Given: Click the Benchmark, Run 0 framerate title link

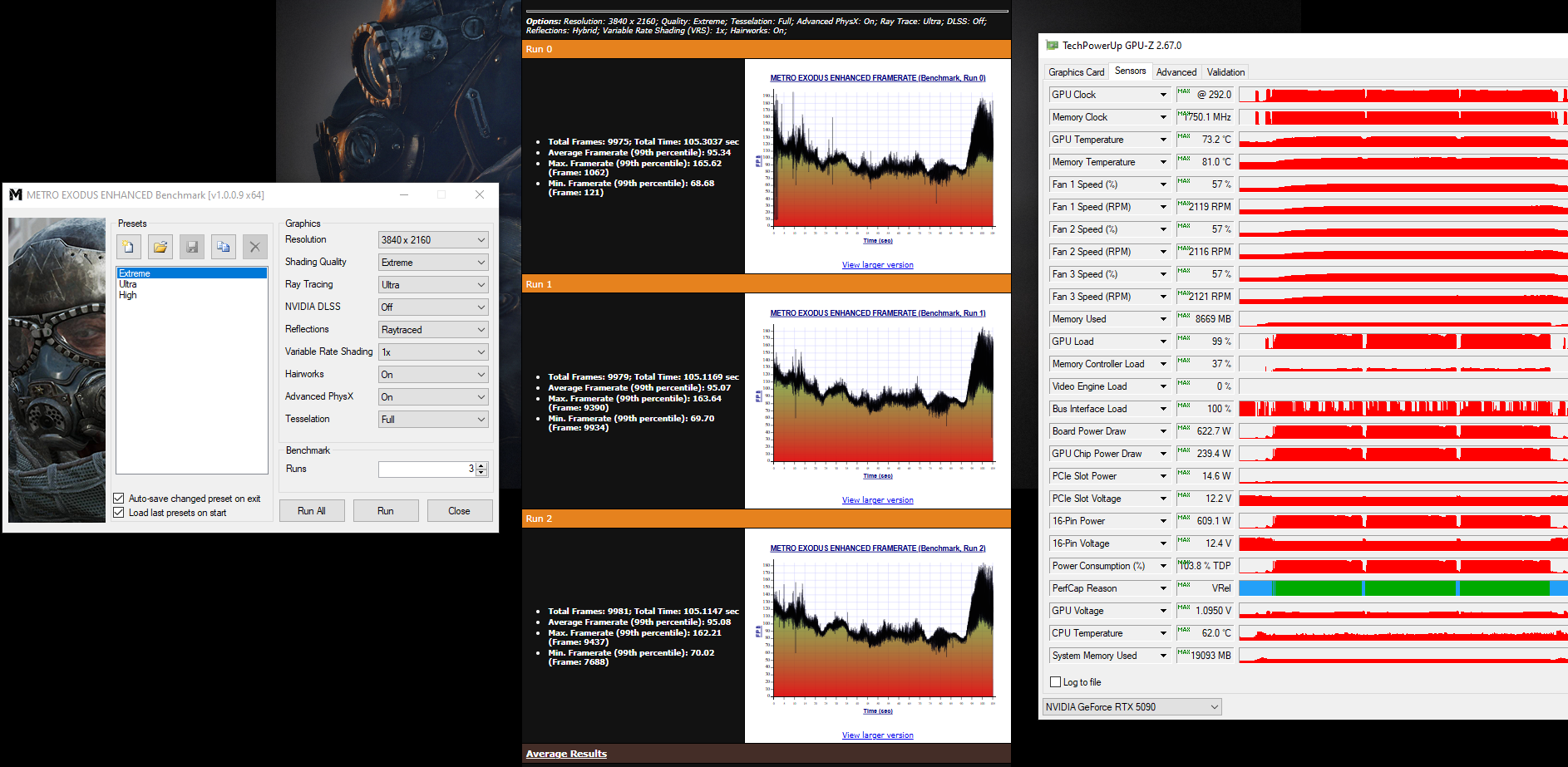Looking at the screenshot, I should (878, 78).
